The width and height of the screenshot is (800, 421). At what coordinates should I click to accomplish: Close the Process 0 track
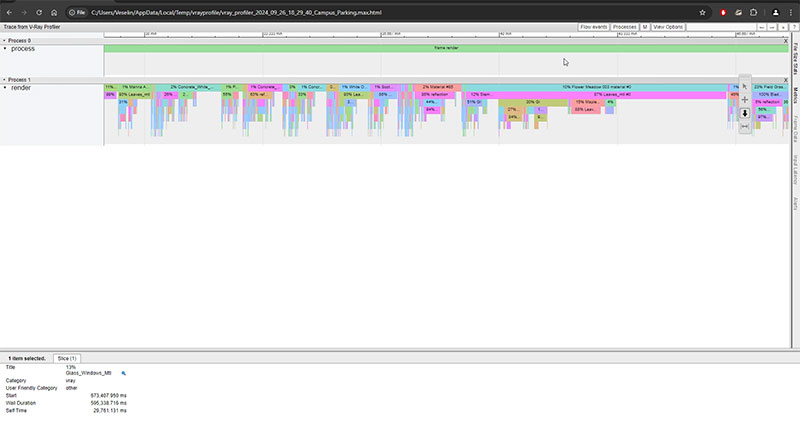coord(786,41)
